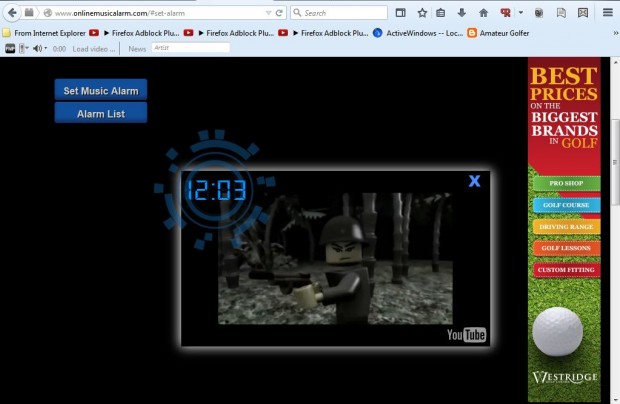Screen dimensions: 620x404
Task: Click the search magnifier icon
Action: point(297,13)
